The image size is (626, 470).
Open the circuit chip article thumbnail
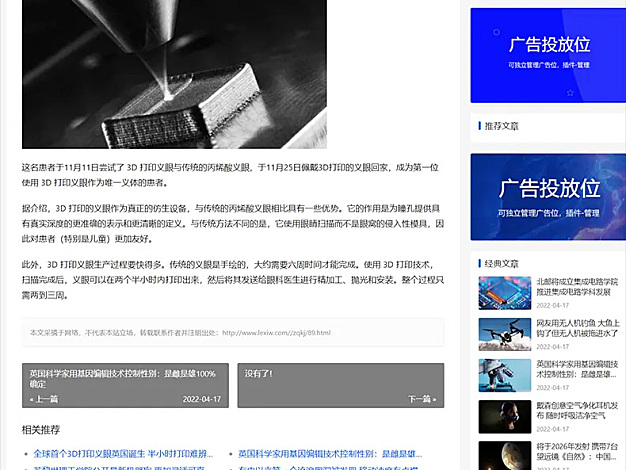(504, 292)
